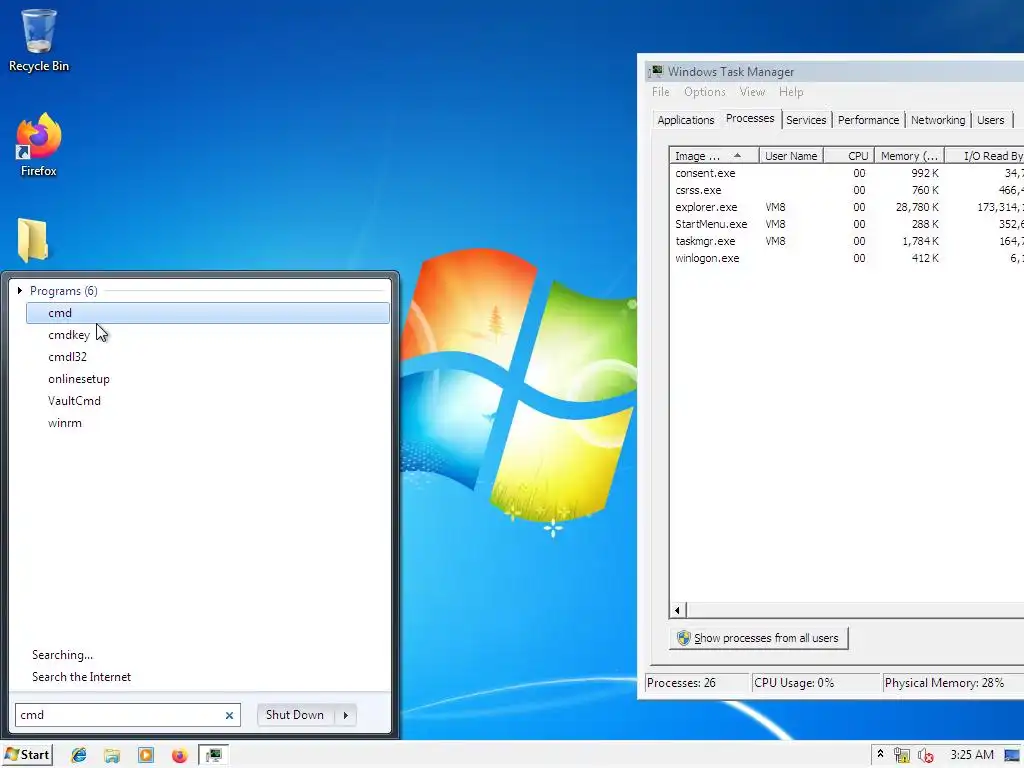Viewport: 1024px width, 768px height.
Task: Click the Firefox icon in the taskbar
Action: [x=179, y=755]
